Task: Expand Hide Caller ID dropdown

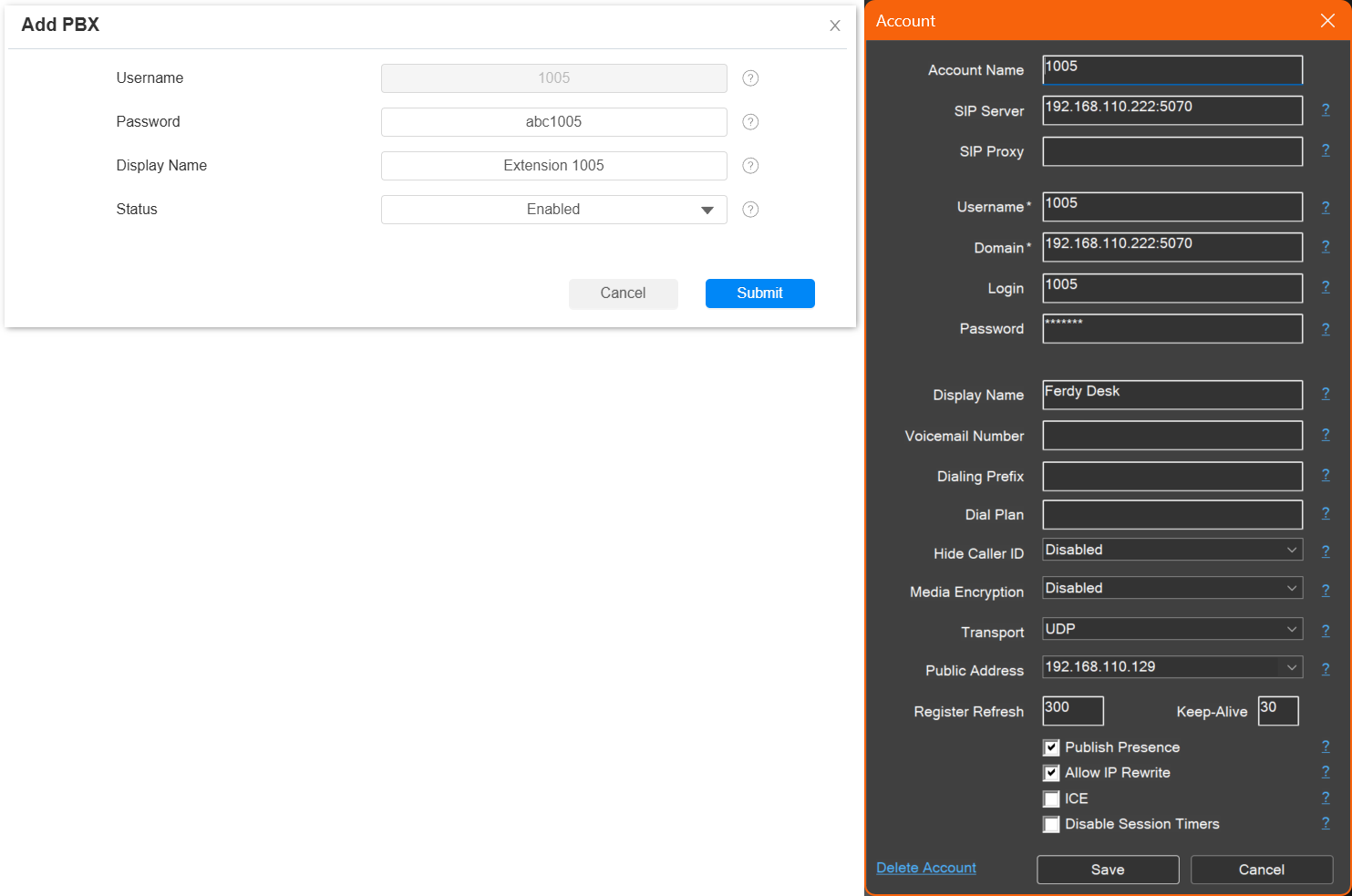Action: click(1172, 550)
